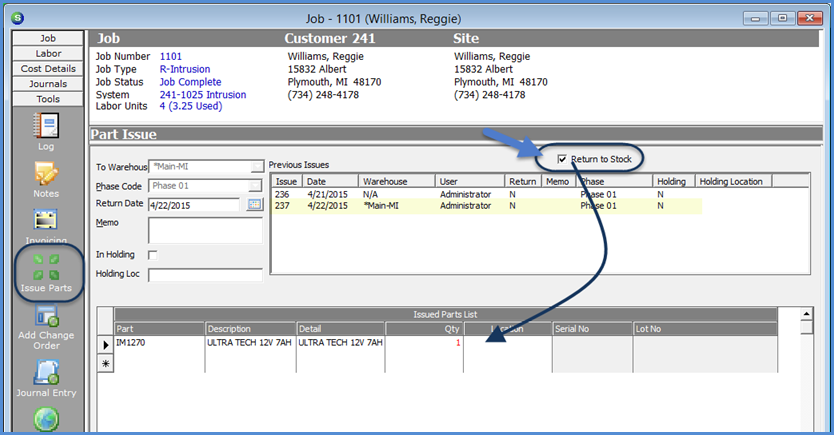Click the Memo column header in Previous Issues
This screenshot has width=834, height=435.
(558, 181)
